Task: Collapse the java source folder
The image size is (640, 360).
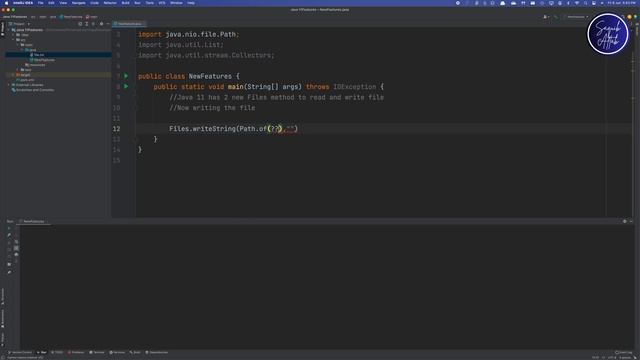Action: coord(22,50)
